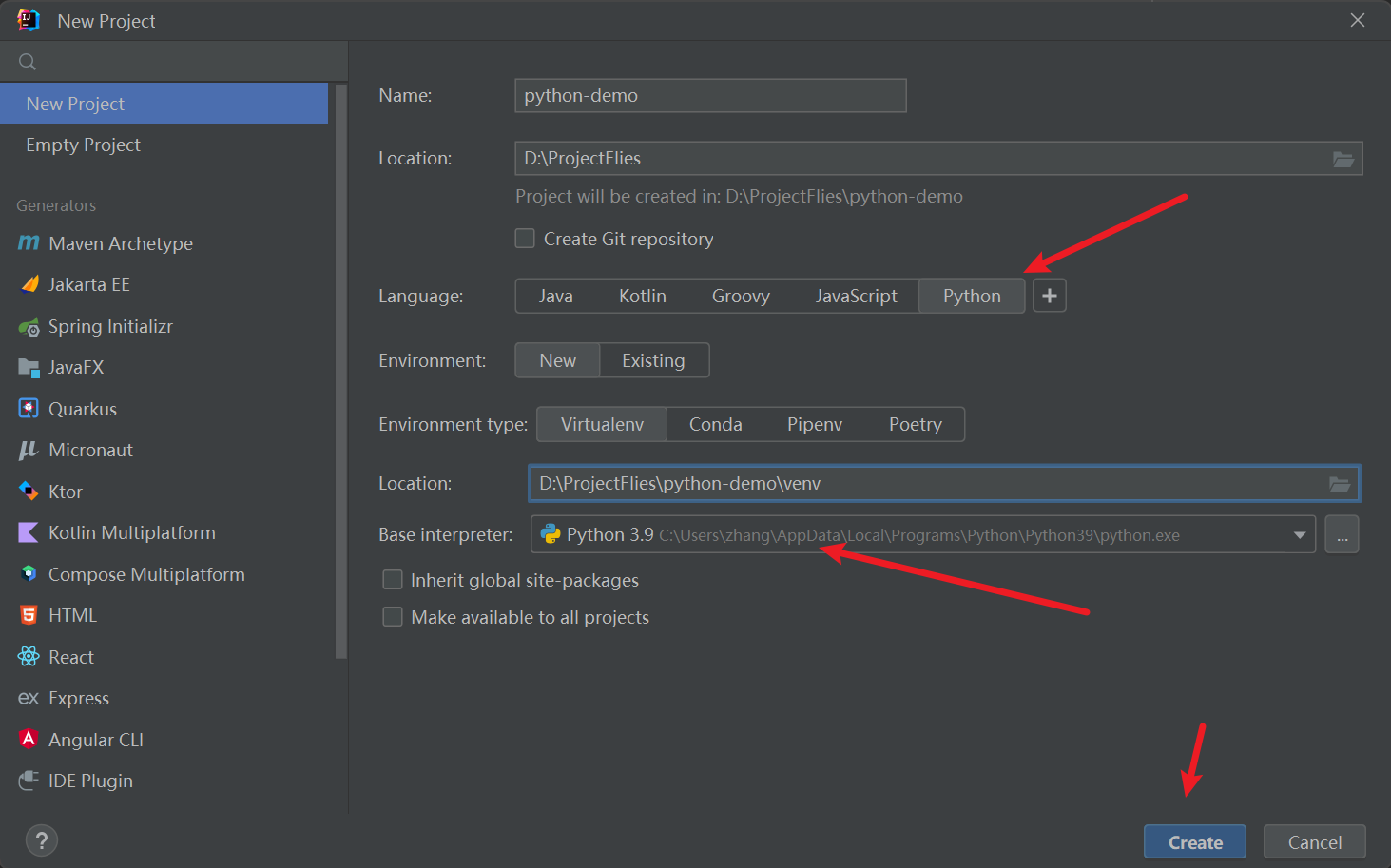The height and width of the screenshot is (868, 1391).
Task: Select Empty Project in the sidebar
Action: (x=164, y=145)
